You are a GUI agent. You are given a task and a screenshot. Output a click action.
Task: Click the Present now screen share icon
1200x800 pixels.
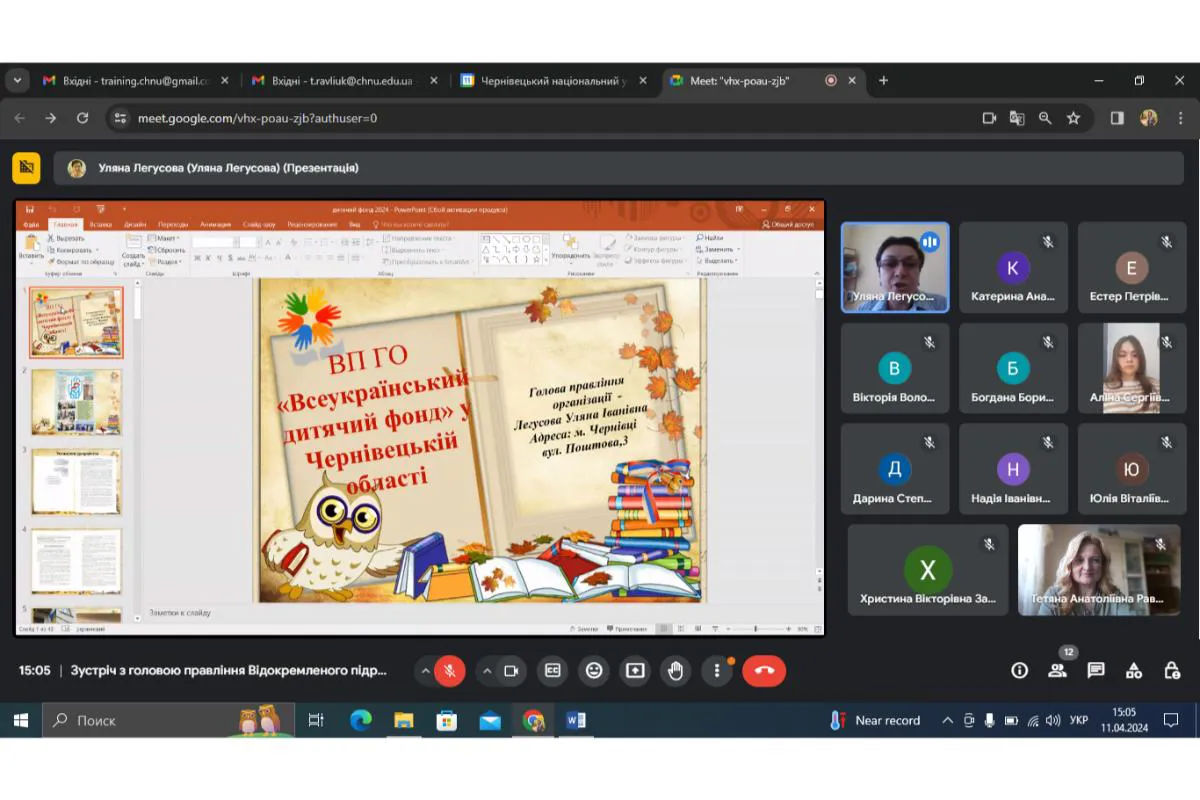tap(635, 671)
